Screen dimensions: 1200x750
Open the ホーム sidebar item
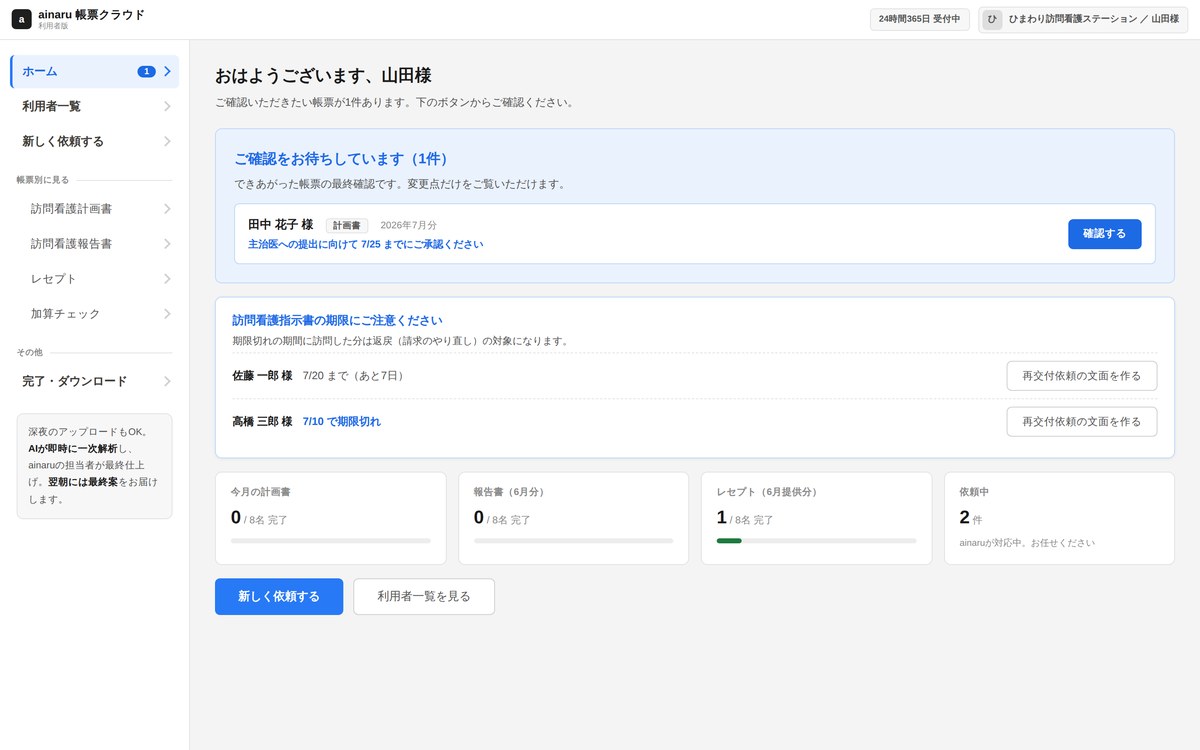(95, 71)
